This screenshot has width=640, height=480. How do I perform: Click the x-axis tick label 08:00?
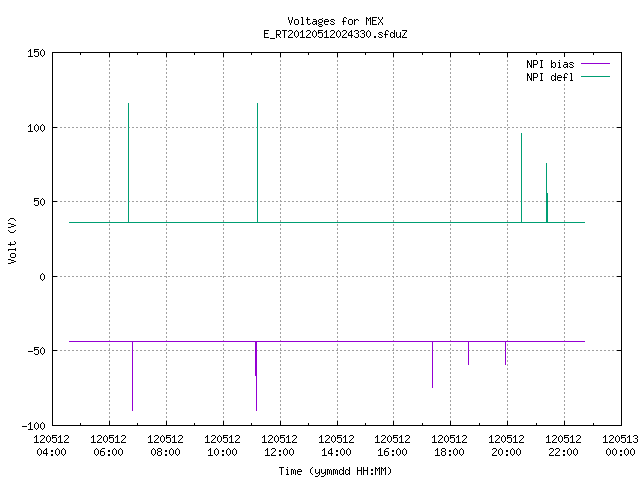pos(165,452)
